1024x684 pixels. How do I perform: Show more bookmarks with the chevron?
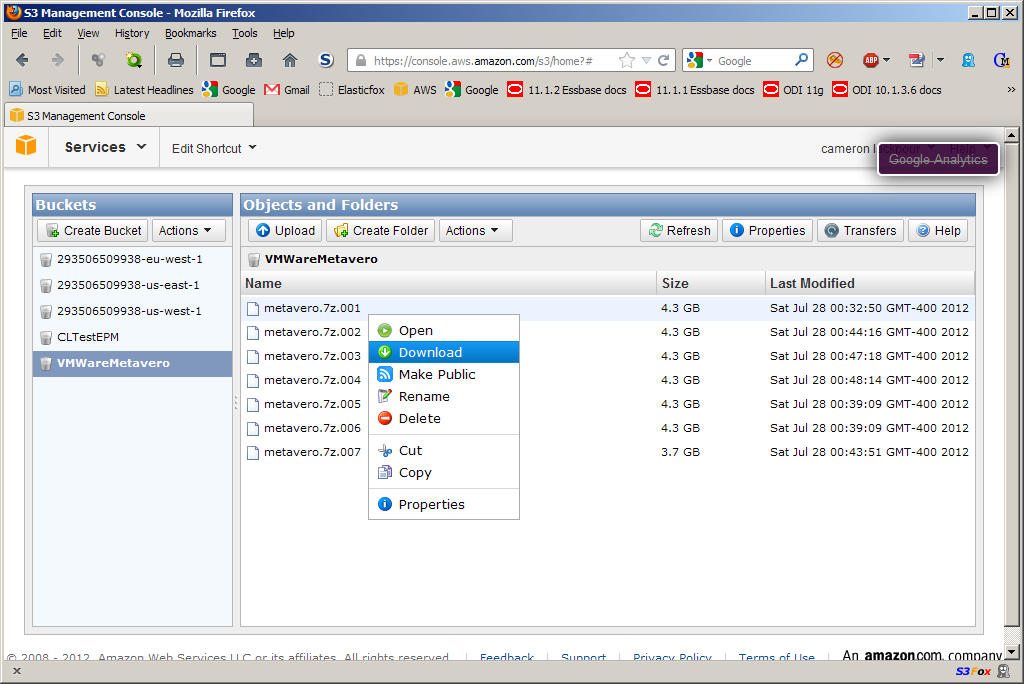click(1011, 90)
